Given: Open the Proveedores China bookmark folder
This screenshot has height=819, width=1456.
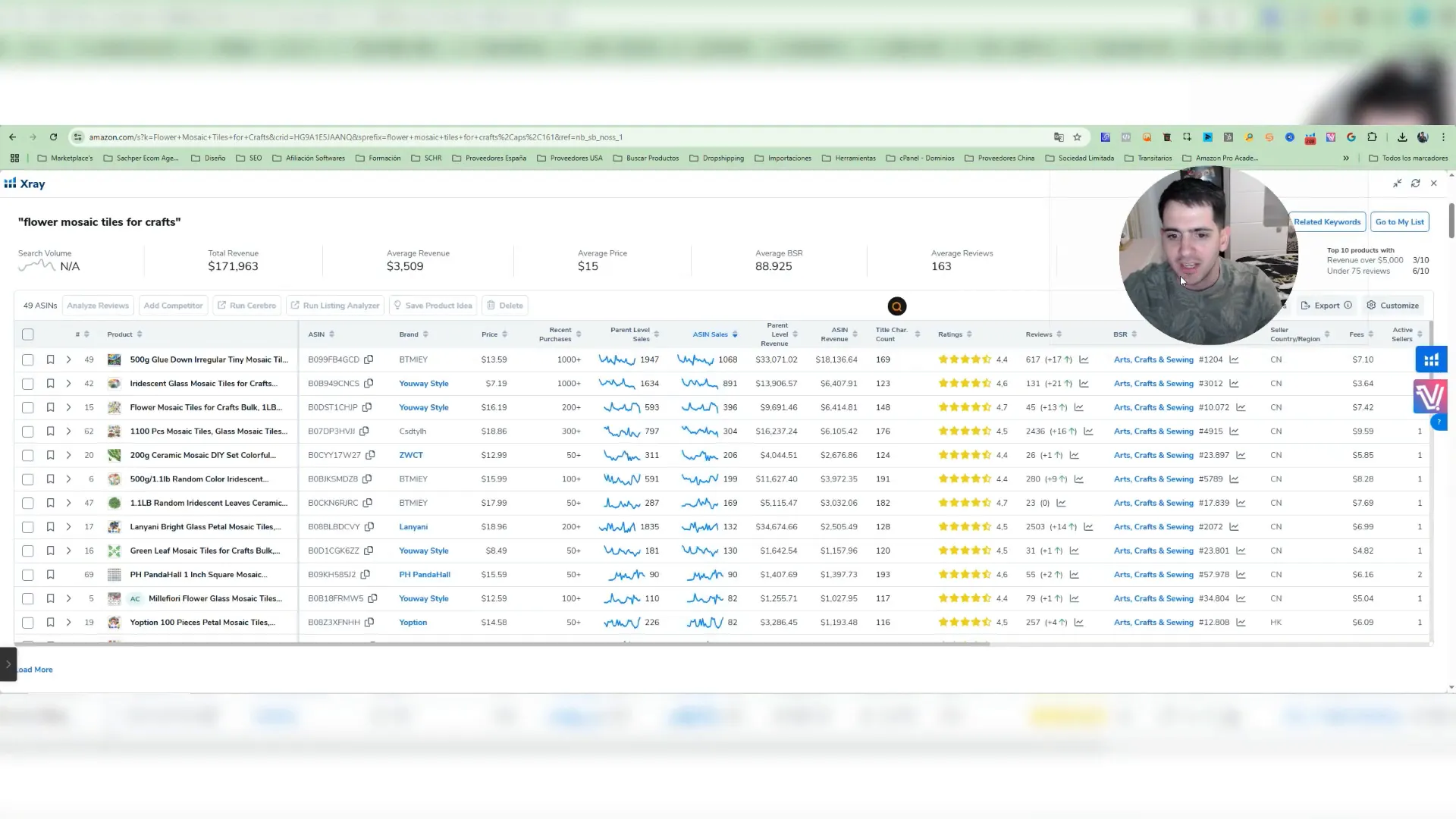Looking at the screenshot, I should click(999, 158).
